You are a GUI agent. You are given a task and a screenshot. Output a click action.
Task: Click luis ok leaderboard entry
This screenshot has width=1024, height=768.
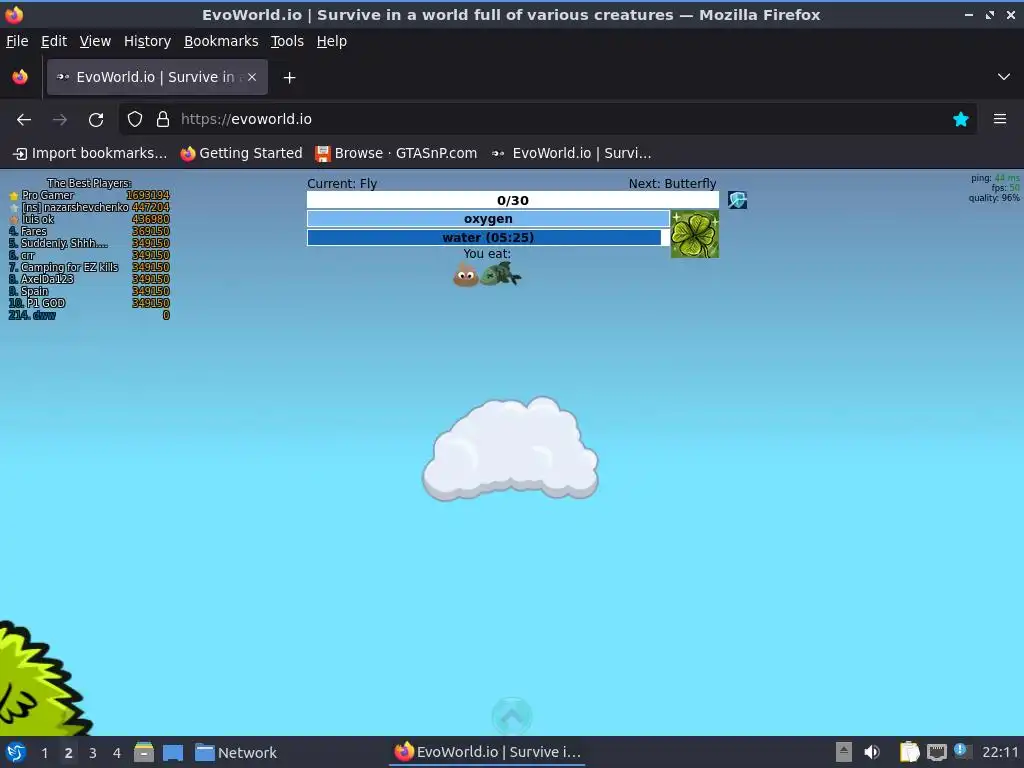click(89, 219)
